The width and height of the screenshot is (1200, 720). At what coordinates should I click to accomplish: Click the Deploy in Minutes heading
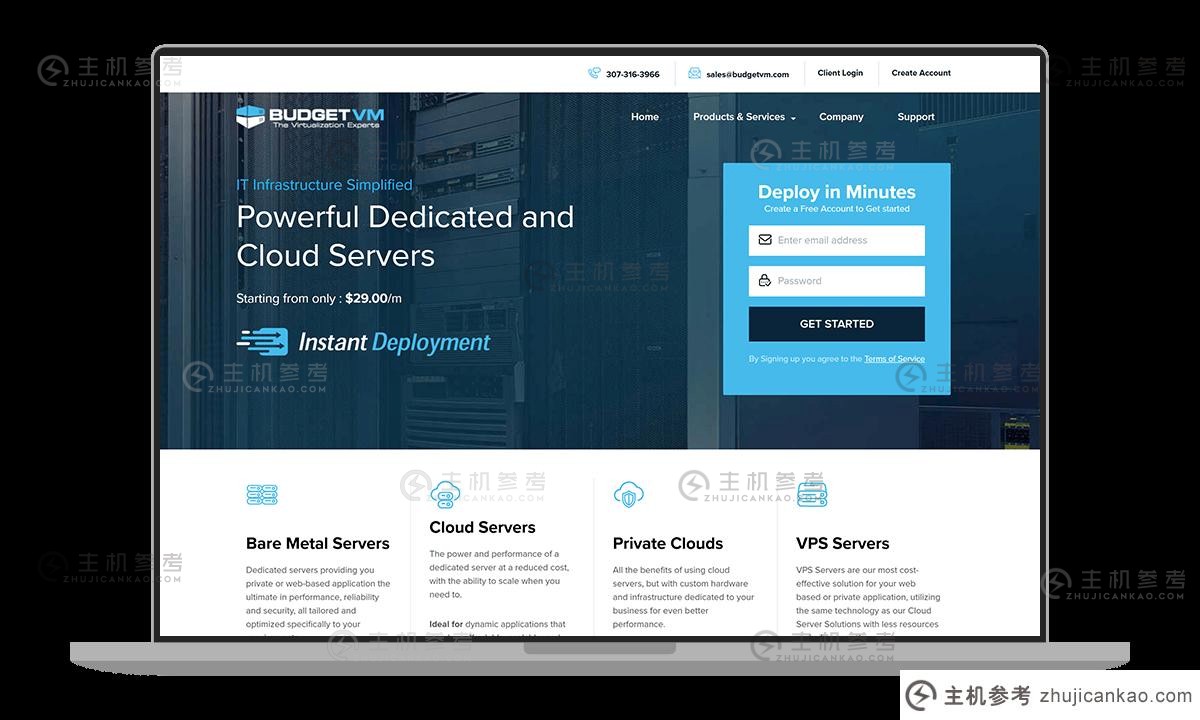click(x=837, y=192)
